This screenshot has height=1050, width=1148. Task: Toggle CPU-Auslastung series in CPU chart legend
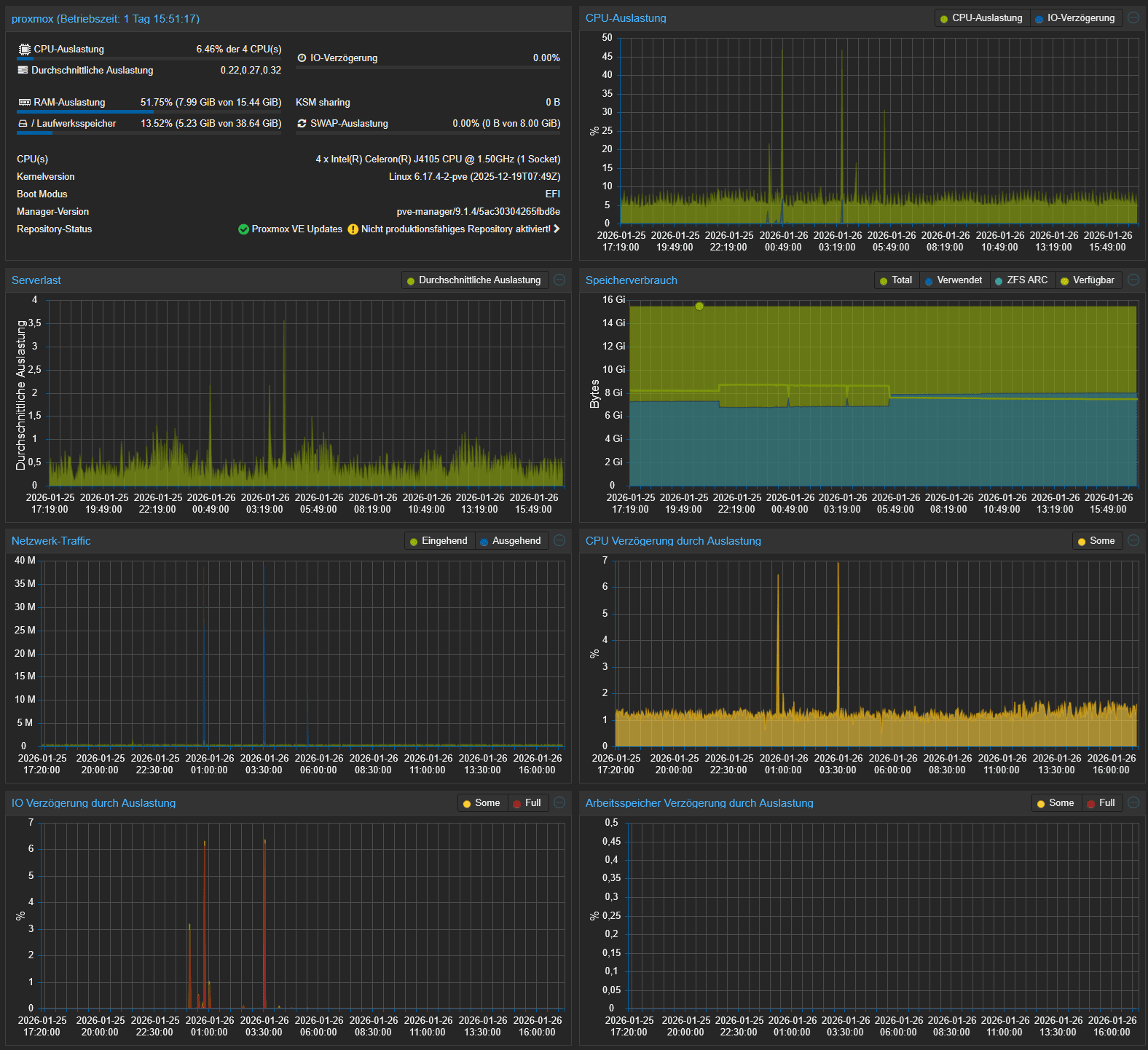(982, 18)
